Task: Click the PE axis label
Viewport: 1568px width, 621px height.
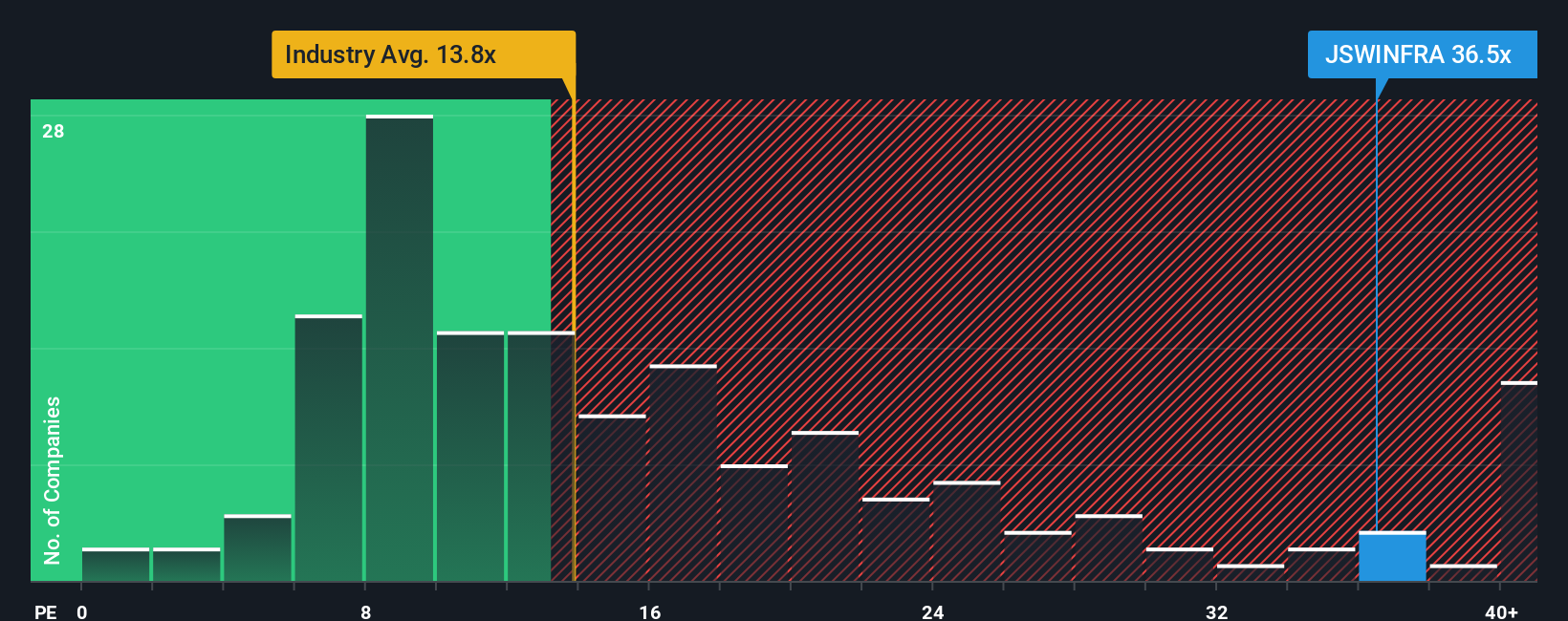Action: click(x=46, y=611)
